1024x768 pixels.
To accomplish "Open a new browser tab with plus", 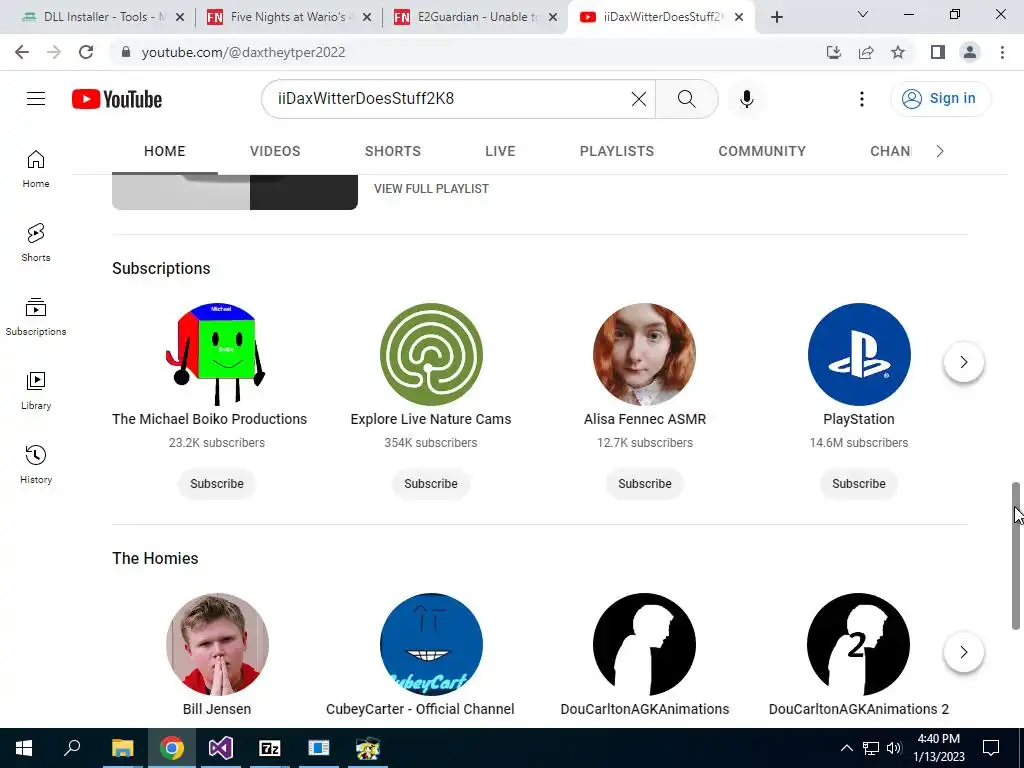I will coord(776,17).
